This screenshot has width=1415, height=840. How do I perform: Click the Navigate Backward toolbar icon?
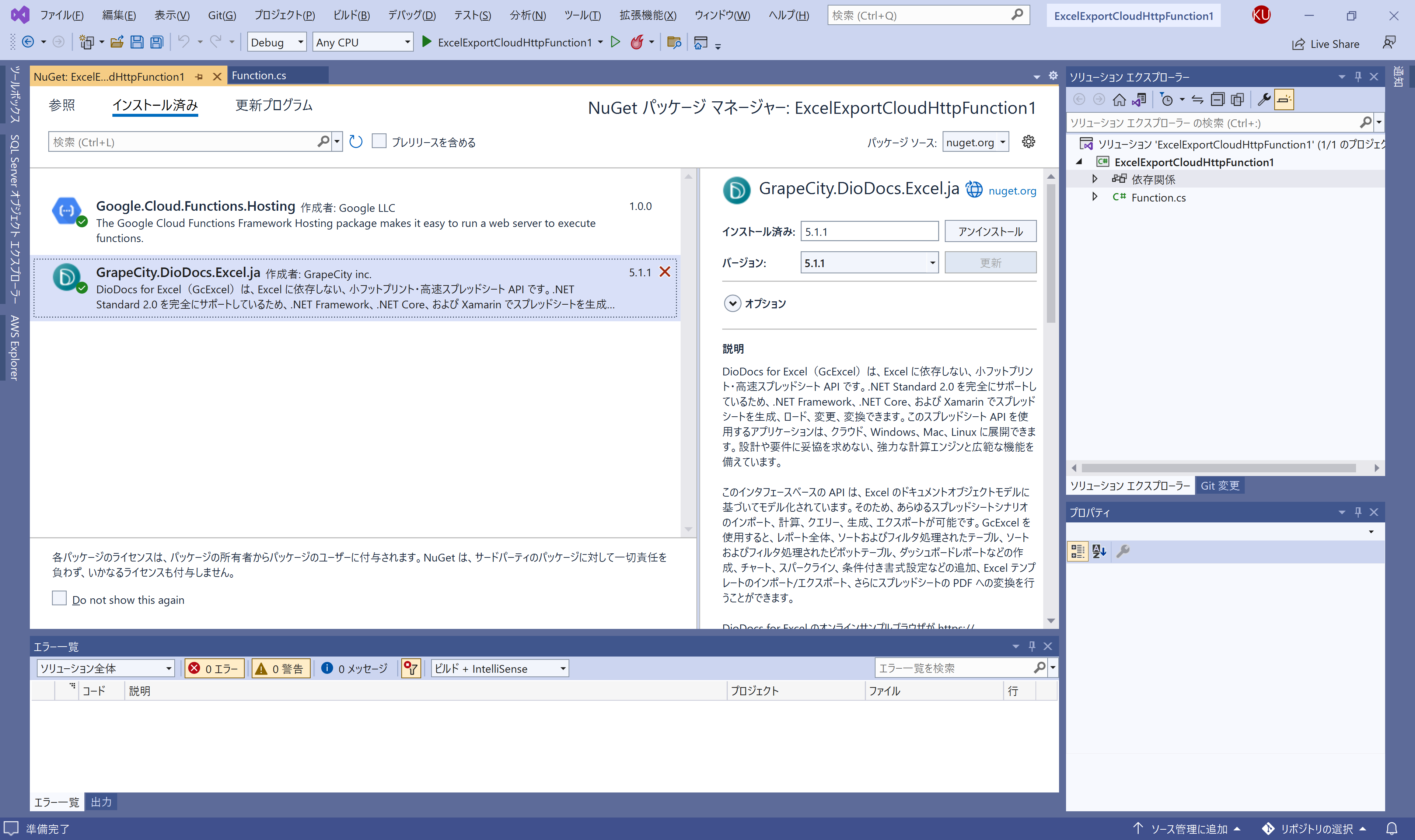(x=28, y=42)
